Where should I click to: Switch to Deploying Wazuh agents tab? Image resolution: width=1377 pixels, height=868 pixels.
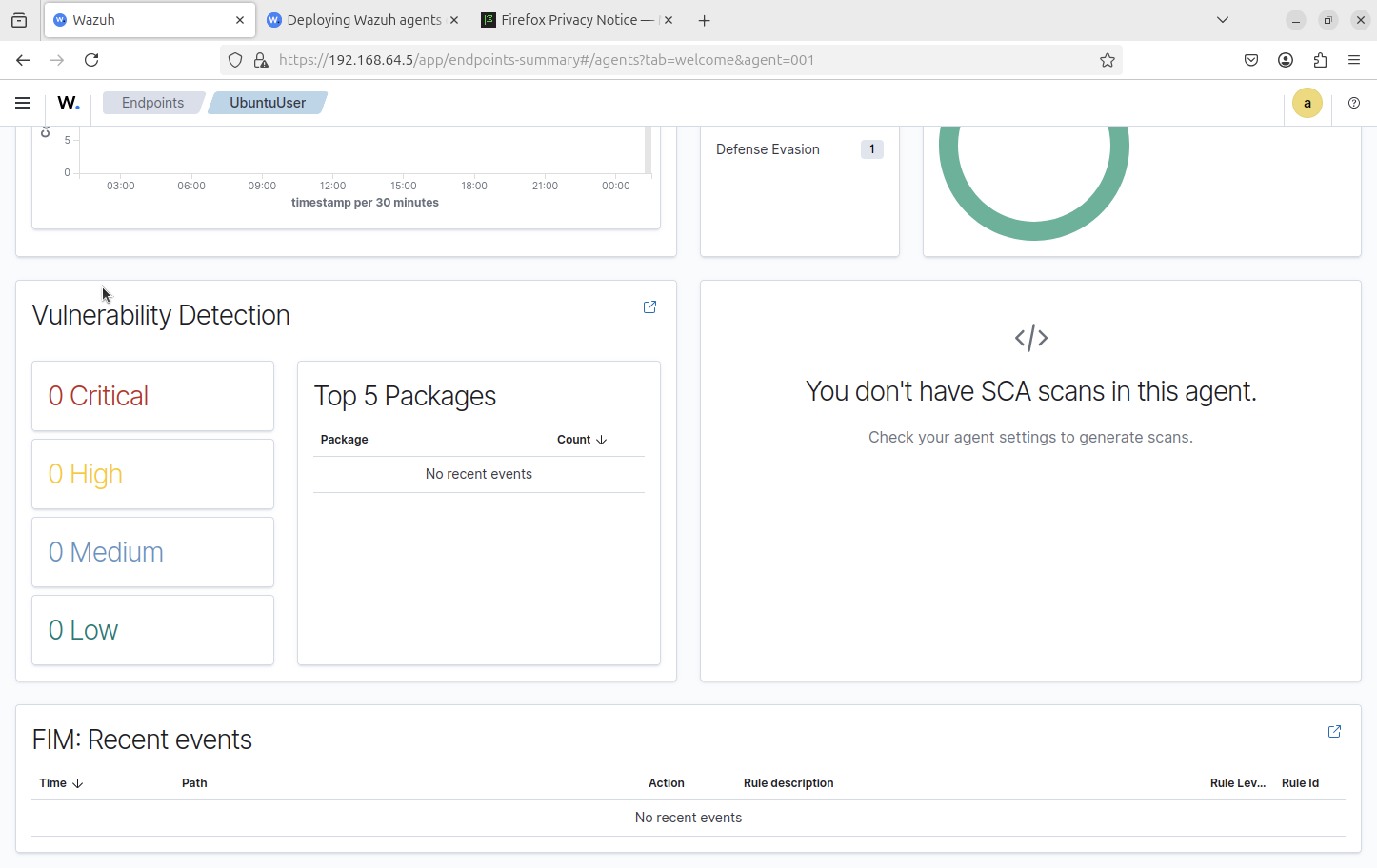coord(364,20)
